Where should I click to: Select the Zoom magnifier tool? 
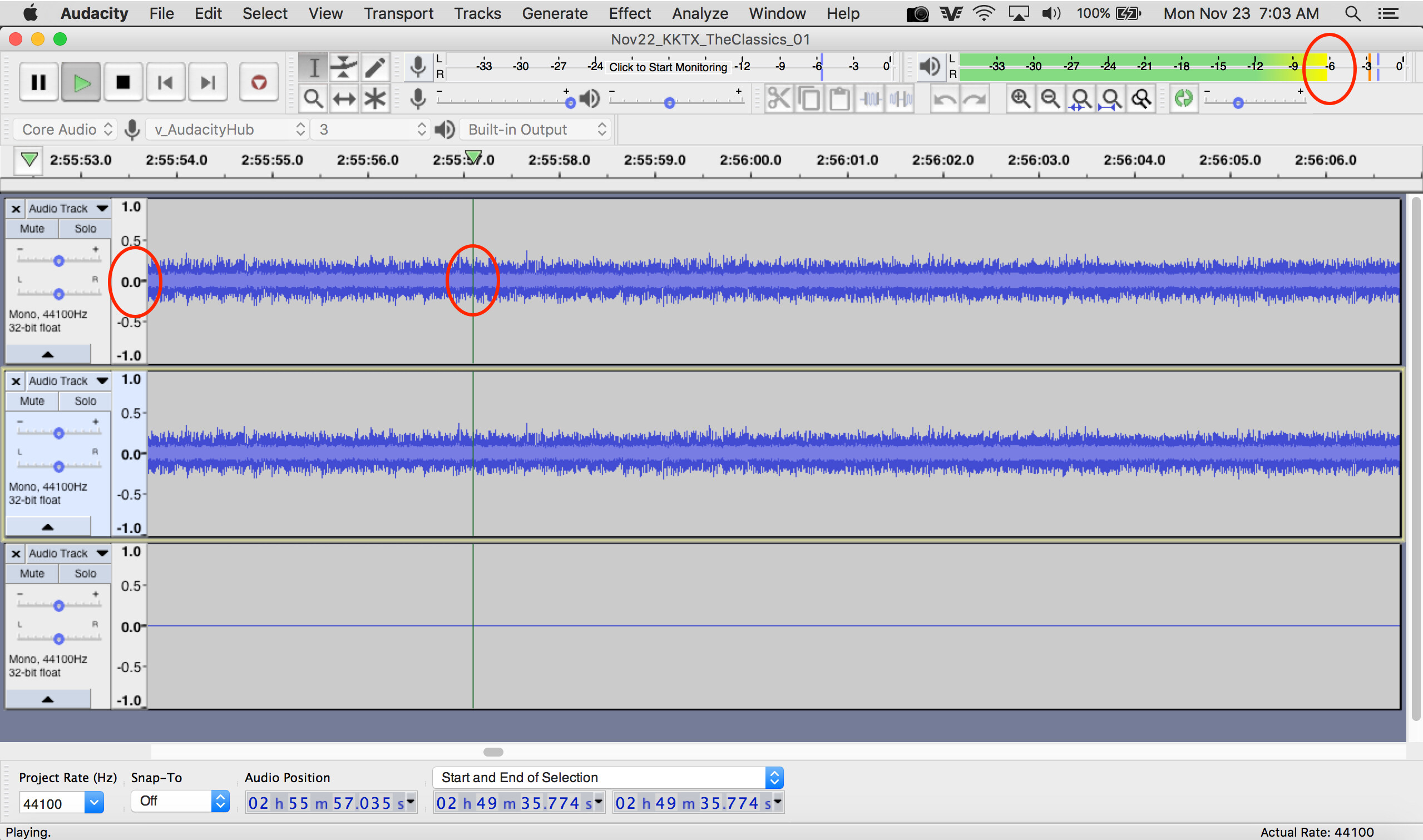(x=314, y=98)
